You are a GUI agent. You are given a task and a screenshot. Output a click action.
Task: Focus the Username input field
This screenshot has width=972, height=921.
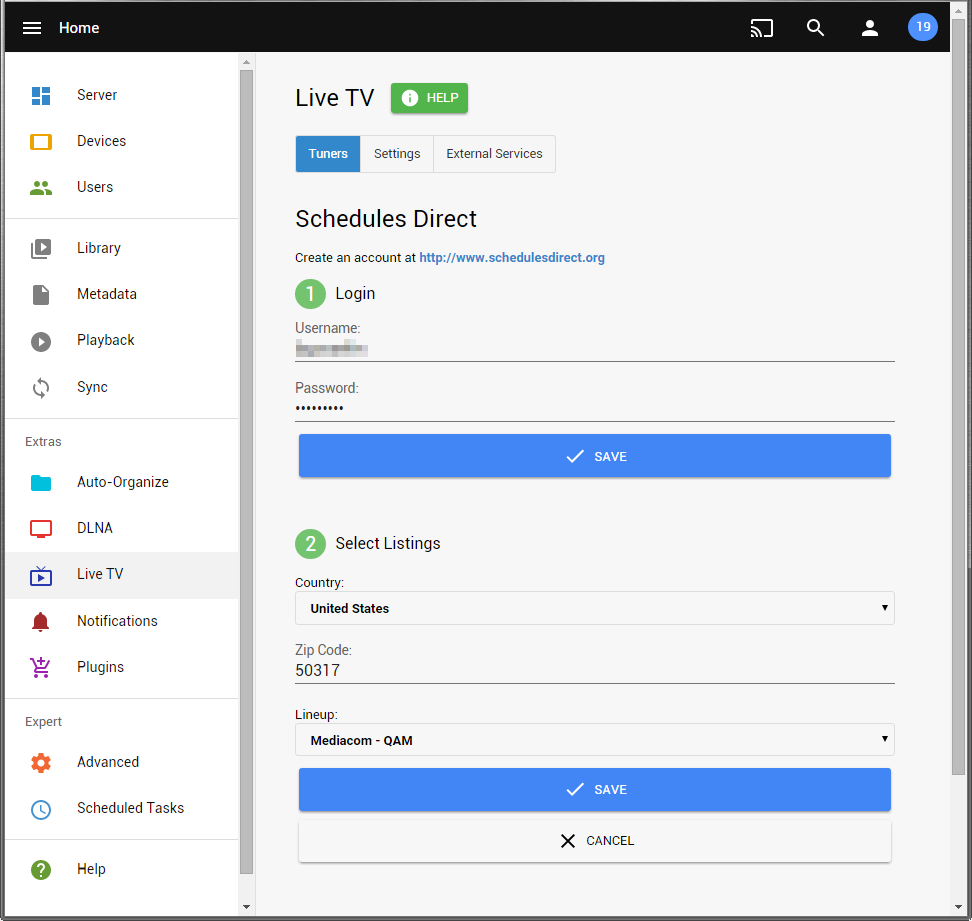pyautogui.click(x=594, y=349)
